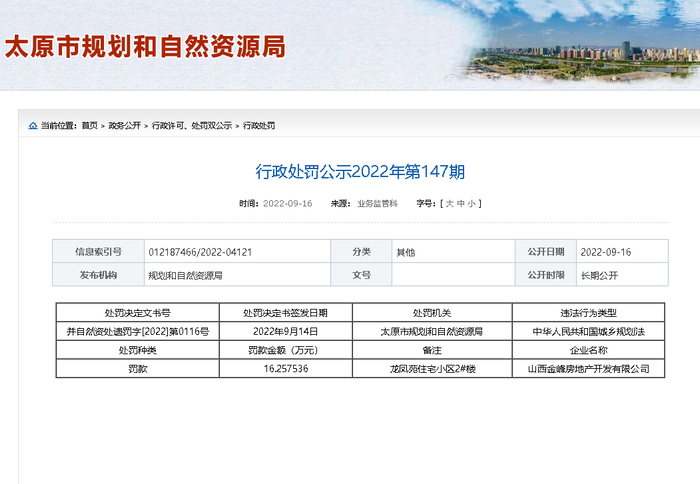Open 行政处罚 breadcrumb link

pos(259,126)
